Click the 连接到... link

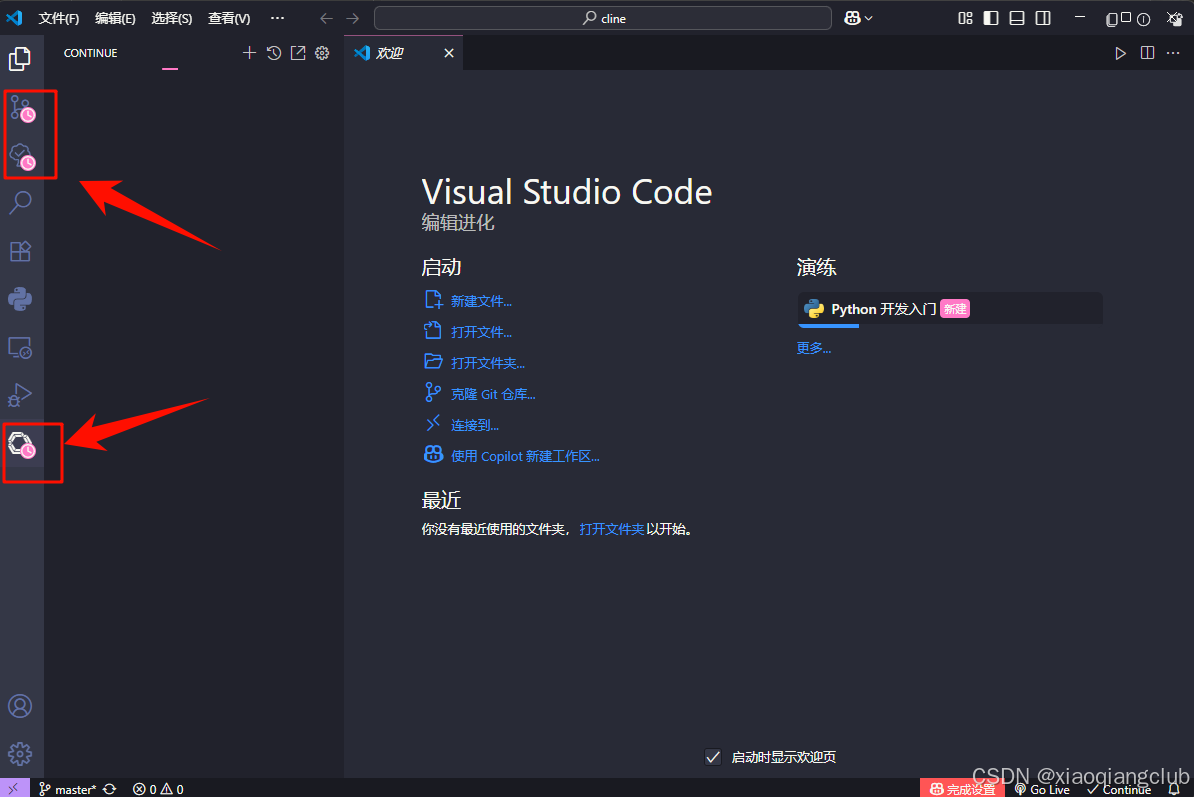[474, 426]
